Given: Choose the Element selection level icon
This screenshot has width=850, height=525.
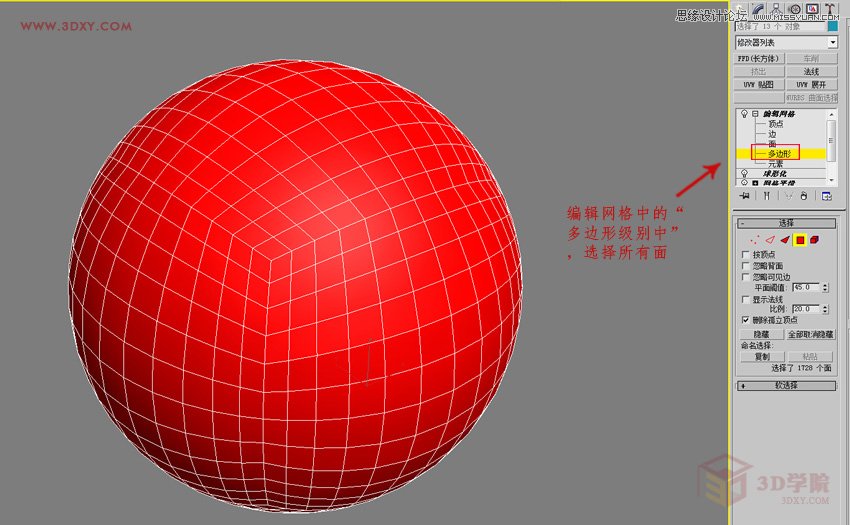Looking at the screenshot, I should 814,240.
